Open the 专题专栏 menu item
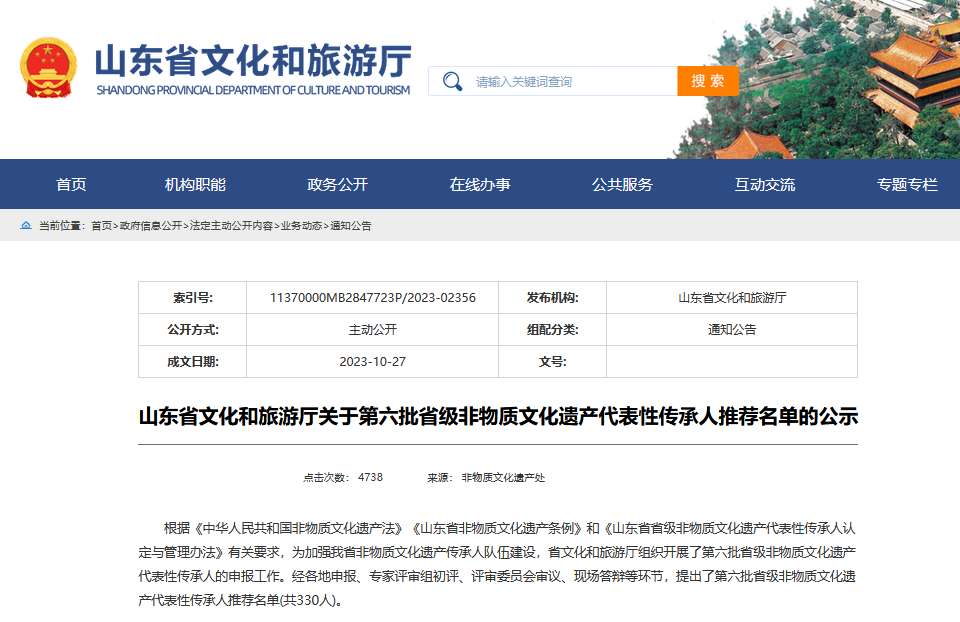 (x=907, y=184)
